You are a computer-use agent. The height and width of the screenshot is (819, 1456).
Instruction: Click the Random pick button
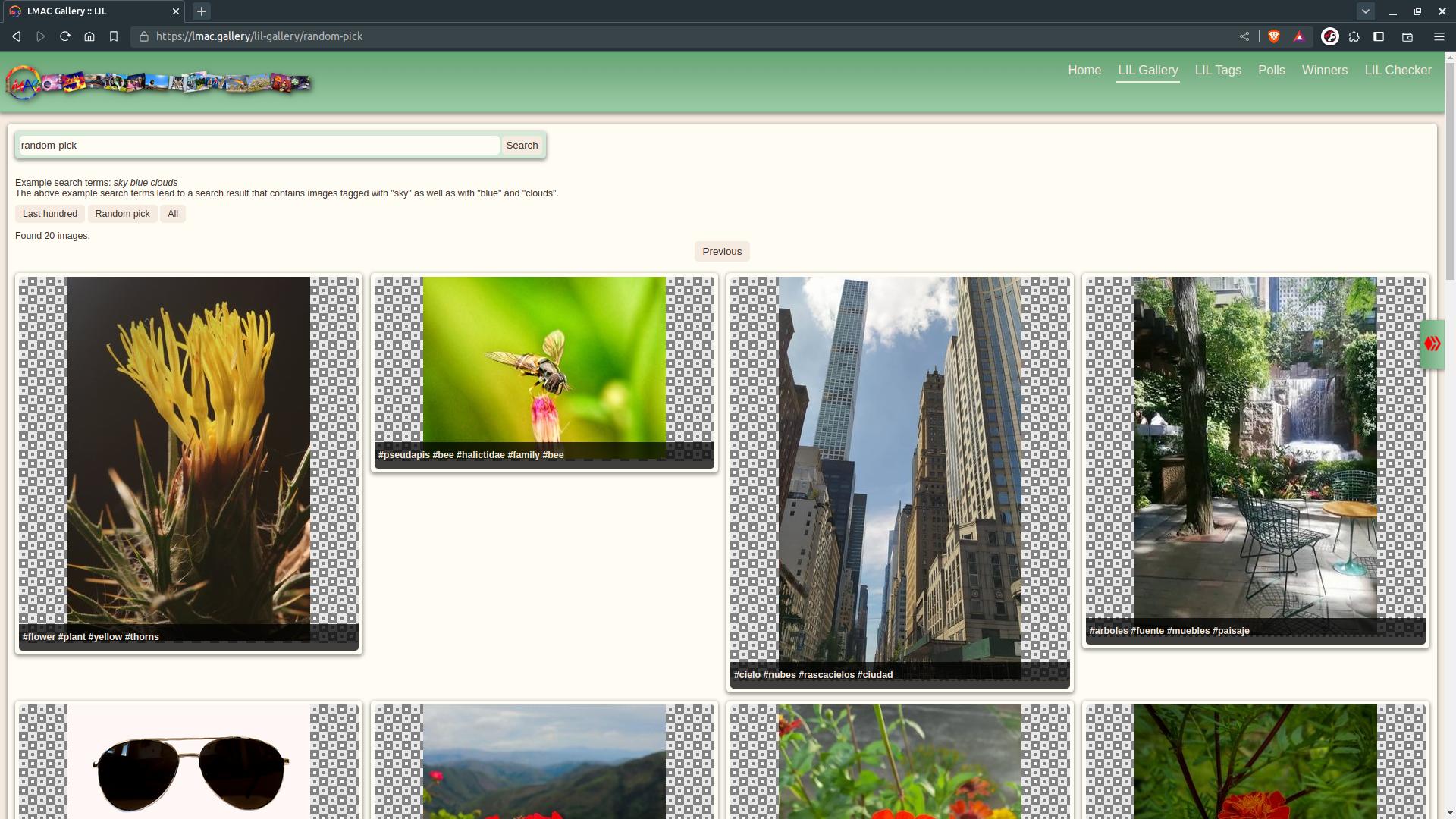(122, 214)
